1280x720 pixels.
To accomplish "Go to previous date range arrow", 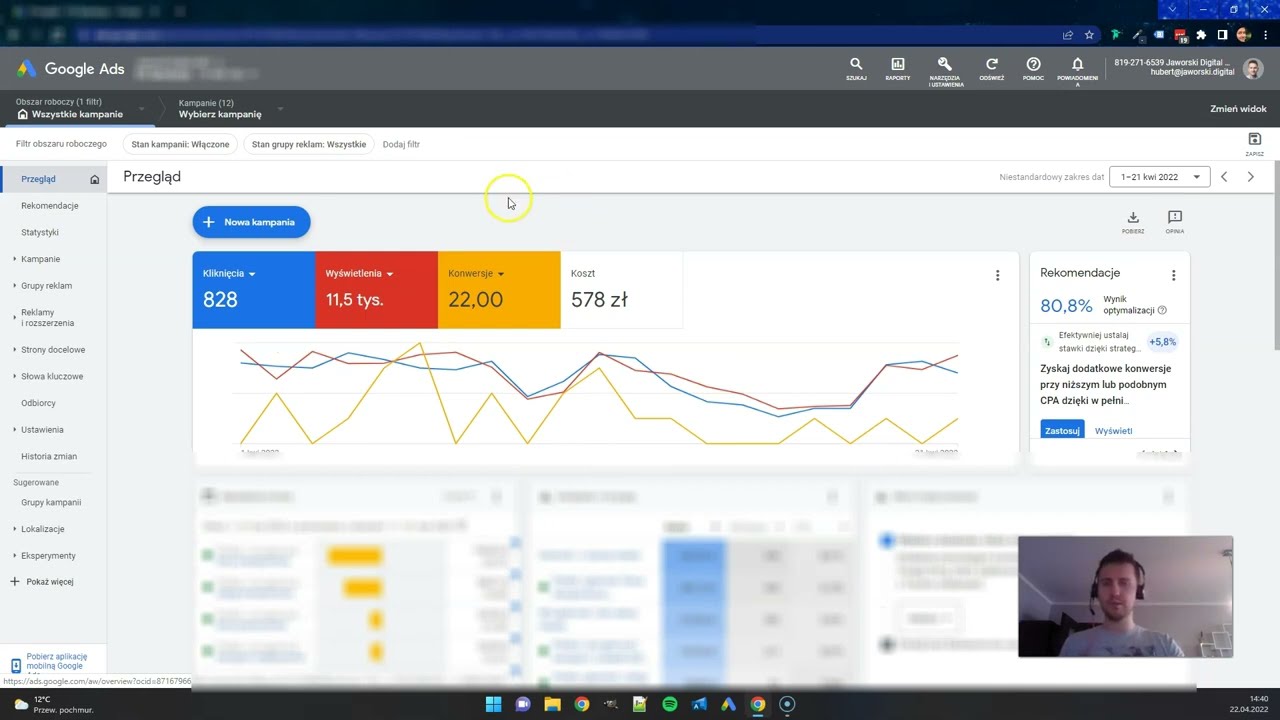I will (1224, 177).
